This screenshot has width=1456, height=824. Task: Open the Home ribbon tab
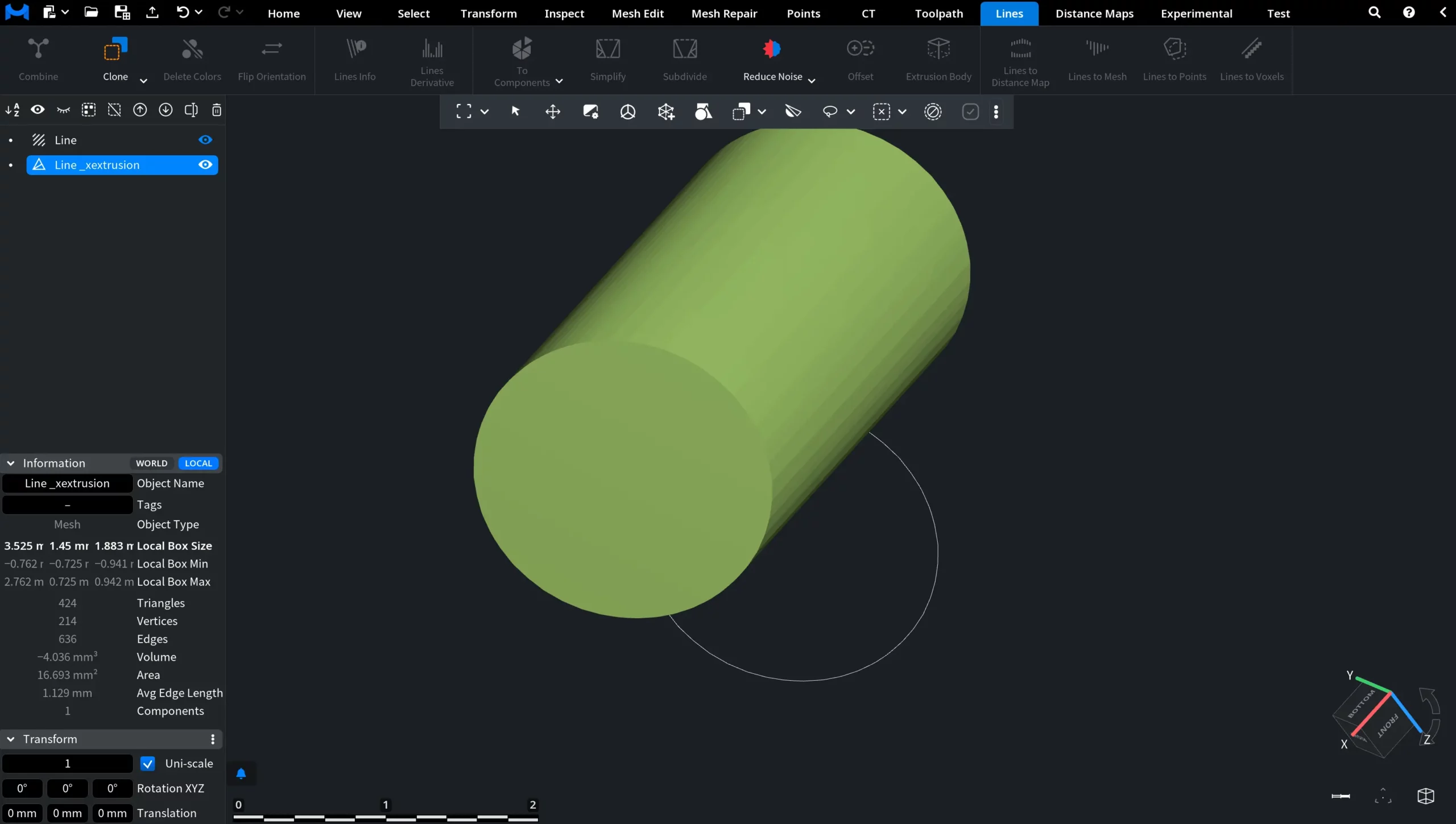(x=284, y=13)
